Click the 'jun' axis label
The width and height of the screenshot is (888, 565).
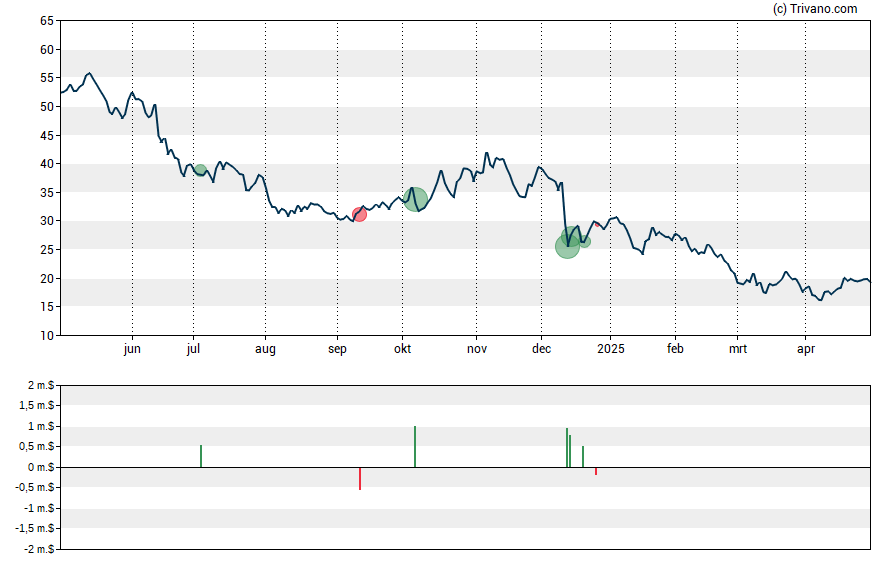[x=132, y=349]
